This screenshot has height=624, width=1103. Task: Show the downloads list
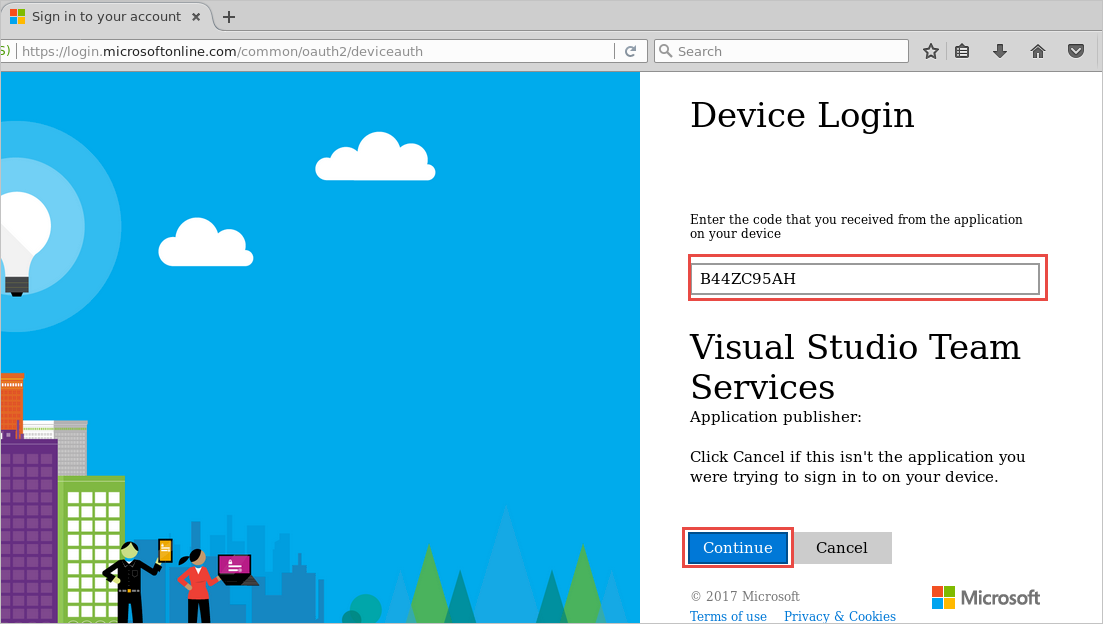click(x=1000, y=50)
